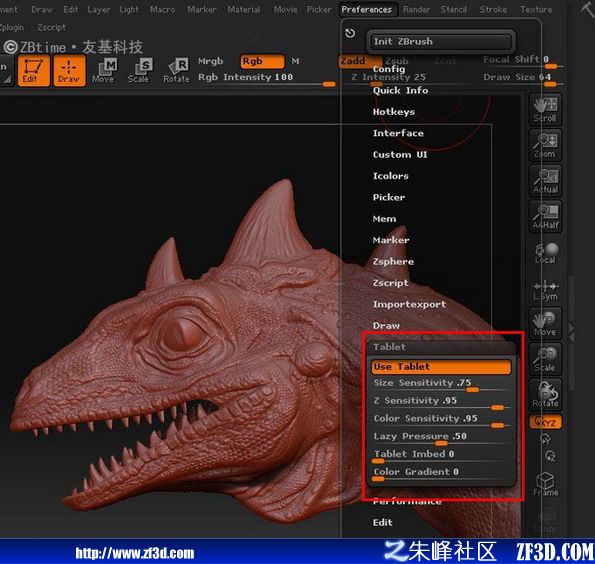Expand the Interface section
This screenshot has width=595, height=564.
398,133
